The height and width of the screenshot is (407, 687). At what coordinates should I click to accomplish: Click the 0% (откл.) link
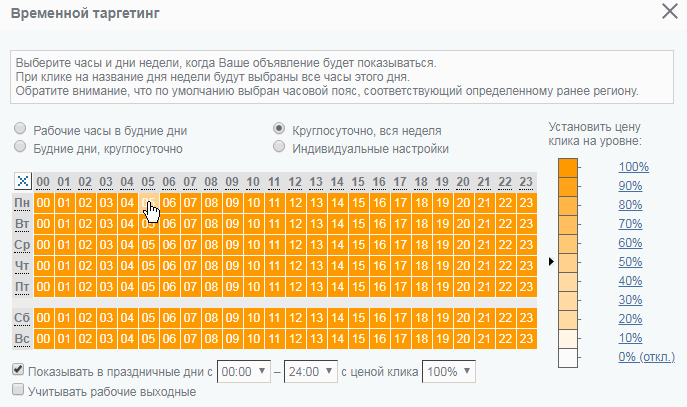click(x=647, y=357)
